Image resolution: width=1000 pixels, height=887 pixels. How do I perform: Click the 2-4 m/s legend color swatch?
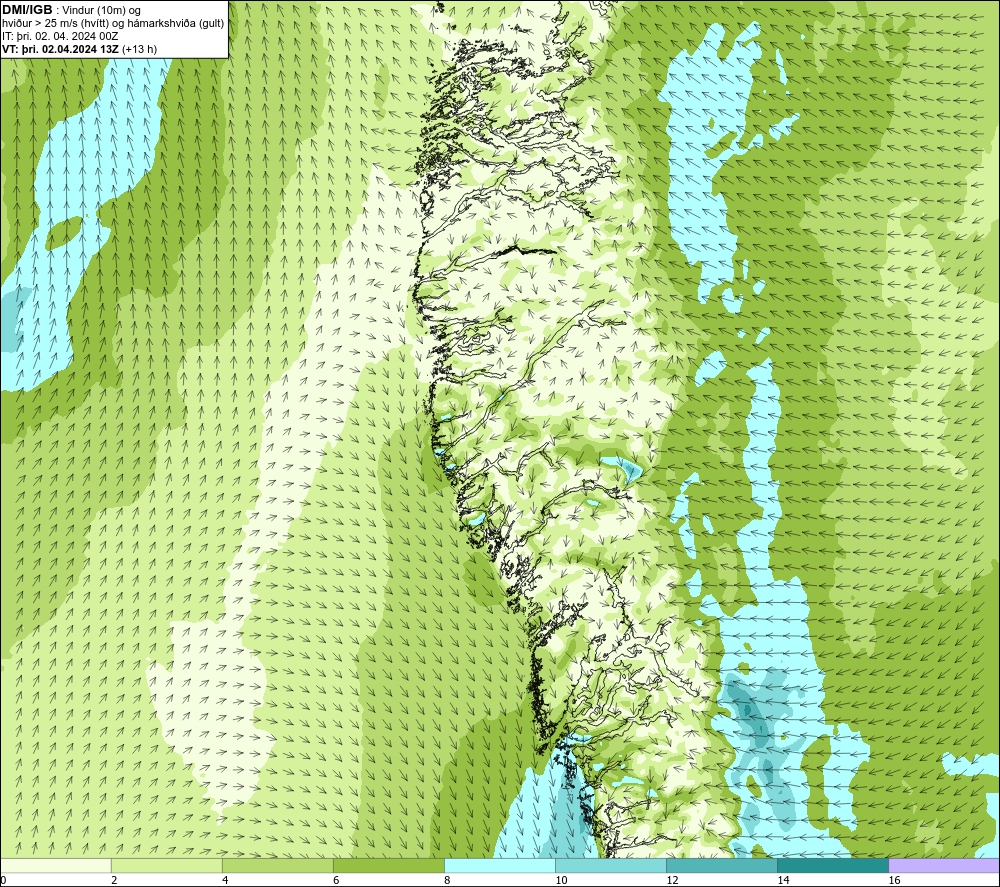tap(166, 866)
